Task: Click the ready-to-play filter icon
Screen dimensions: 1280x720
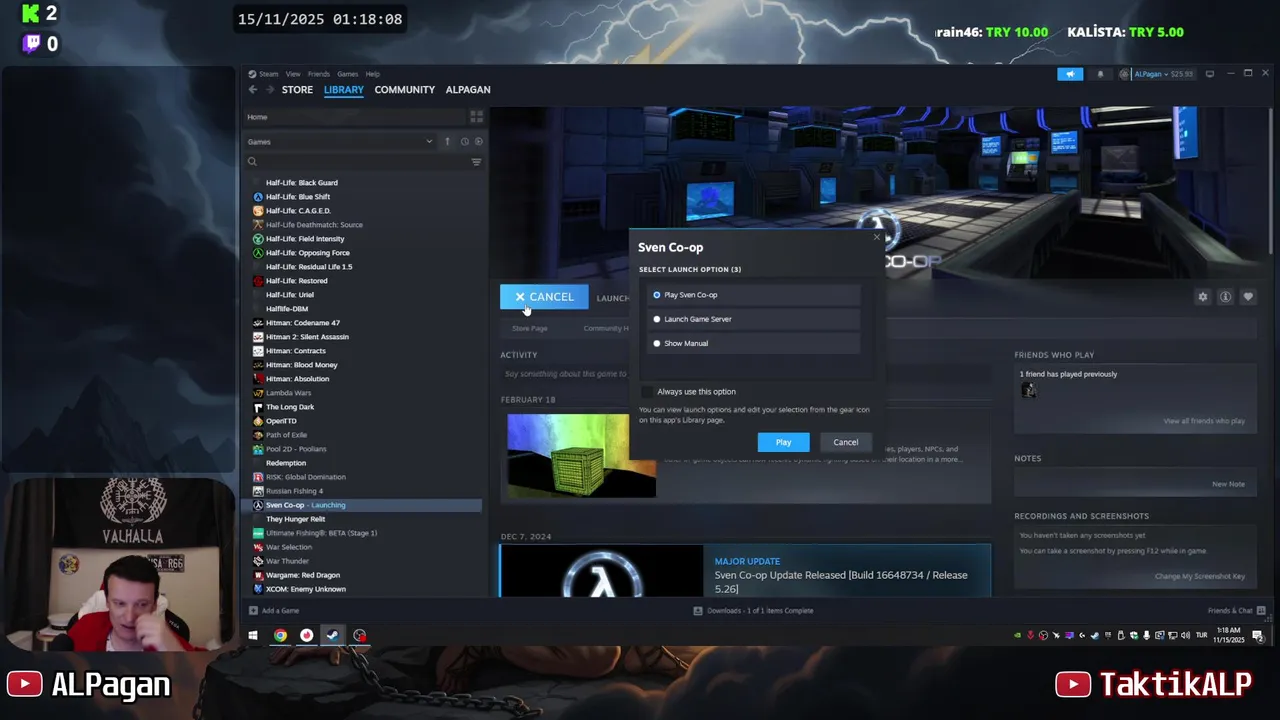Action: (x=478, y=141)
